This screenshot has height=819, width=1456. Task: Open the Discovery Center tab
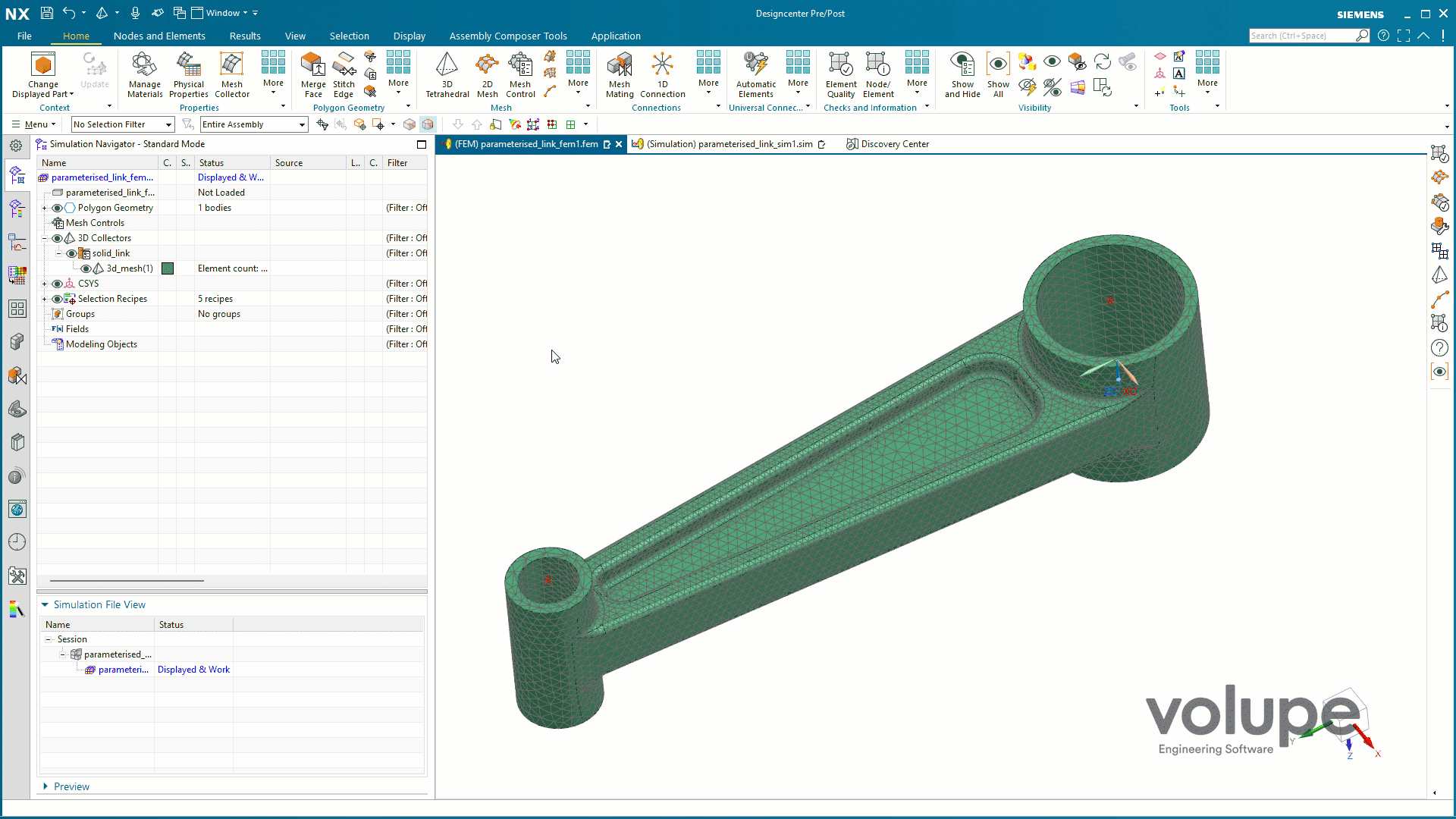click(888, 144)
